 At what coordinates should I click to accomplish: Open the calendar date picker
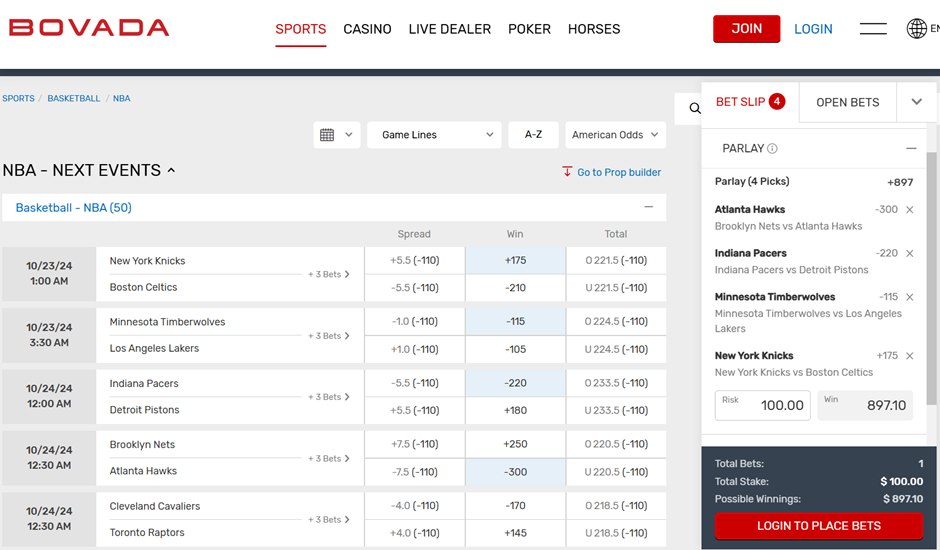pyautogui.click(x=336, y=135)
